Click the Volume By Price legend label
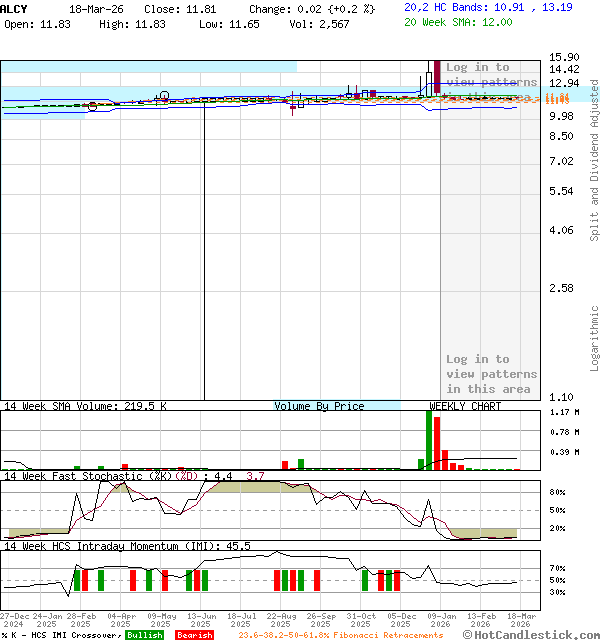Viewport: 600px width, 640px height. [319, 406]
